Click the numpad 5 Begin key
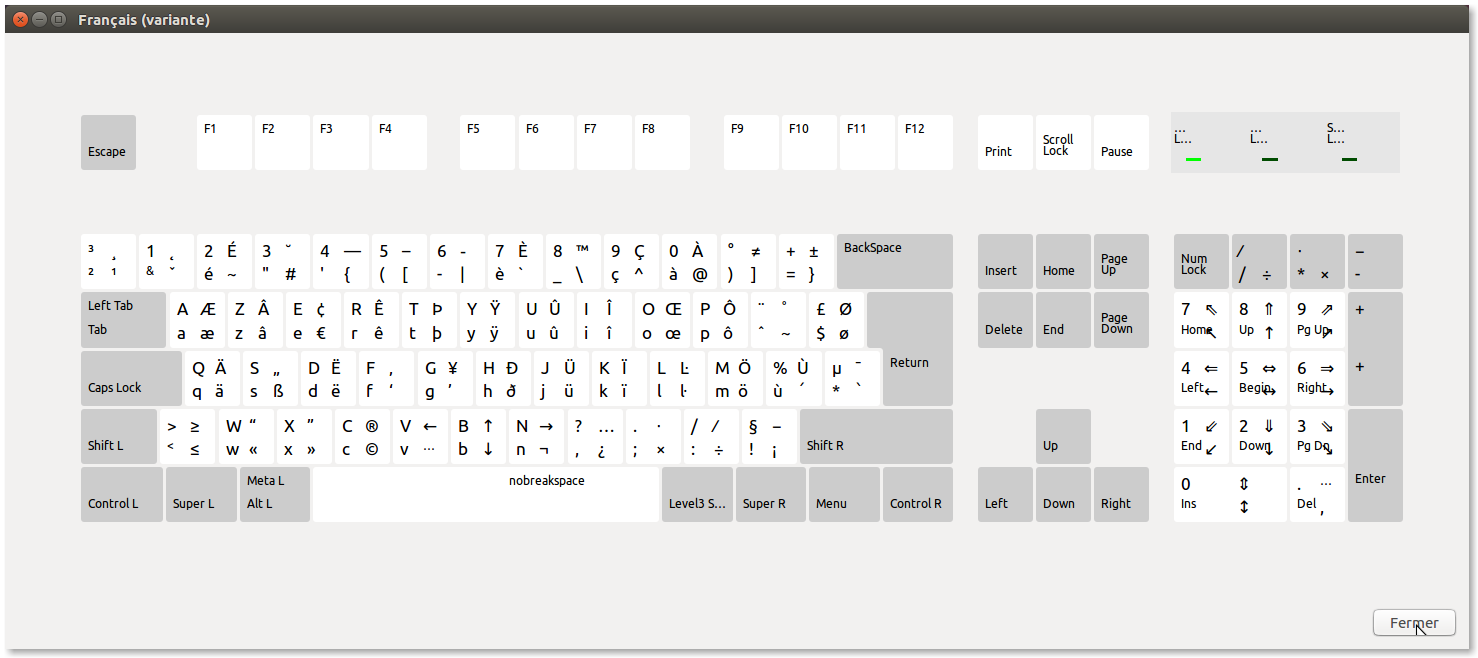Viewport: 1478px width, 658px height. pos(1259,377)
